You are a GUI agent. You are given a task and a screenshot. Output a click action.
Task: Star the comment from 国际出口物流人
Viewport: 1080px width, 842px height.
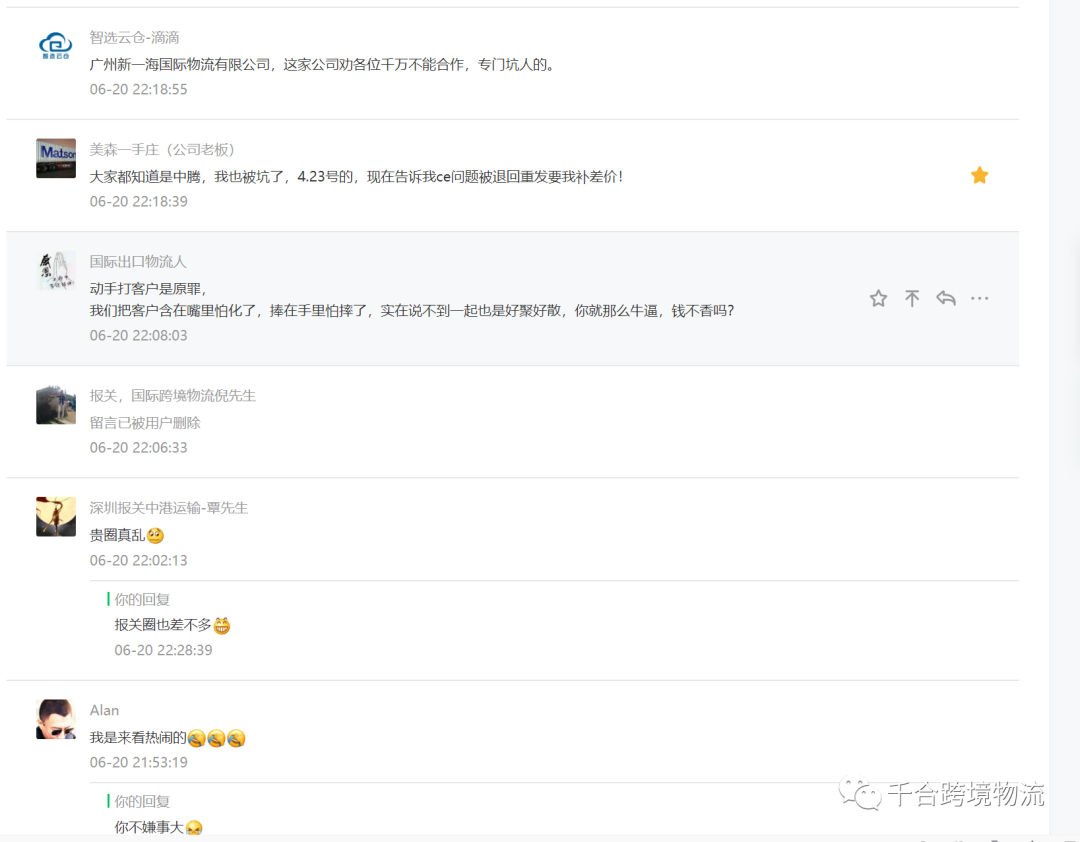pos(878,297)
